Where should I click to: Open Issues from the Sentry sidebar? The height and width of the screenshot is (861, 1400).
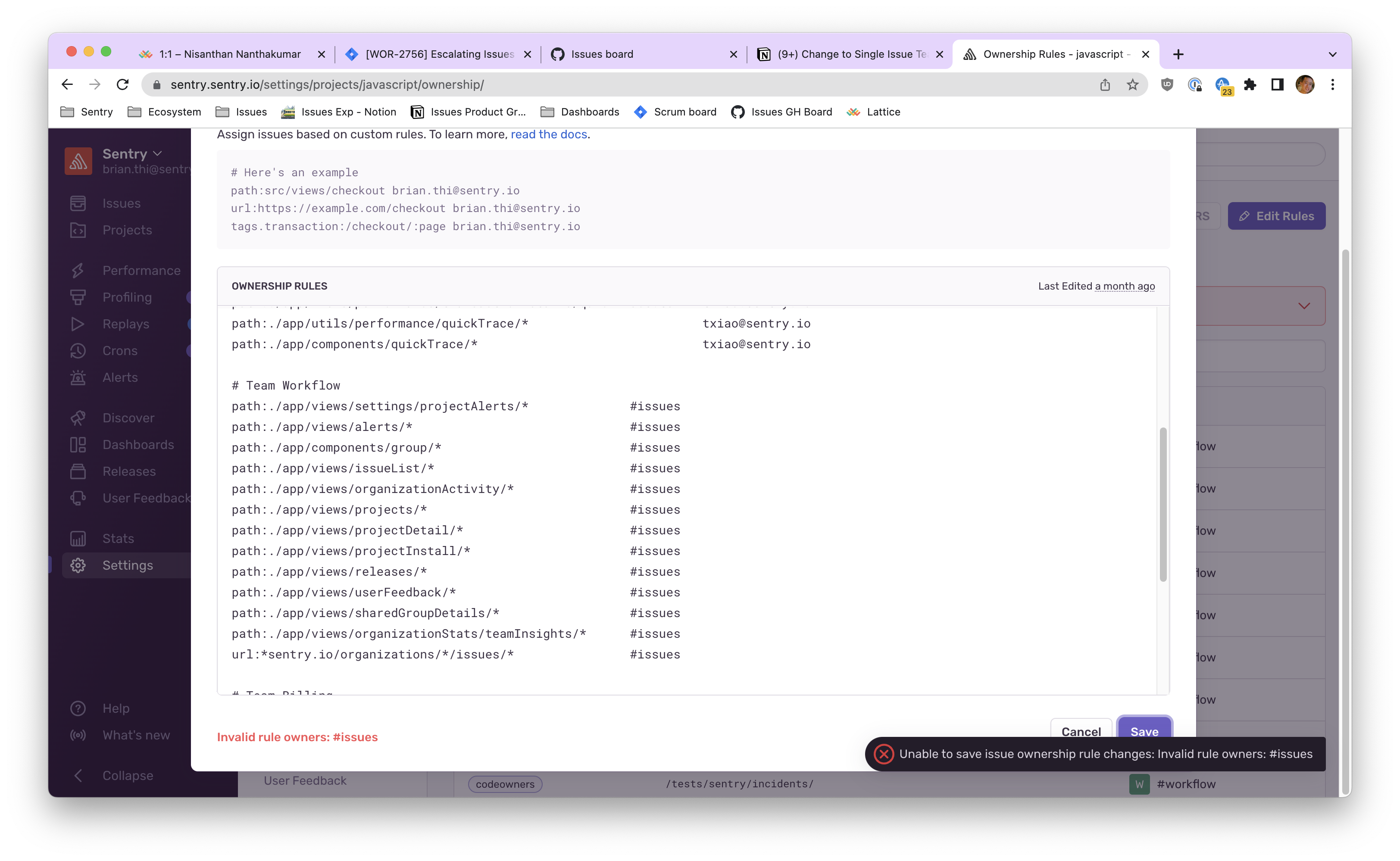click(121, 203)
